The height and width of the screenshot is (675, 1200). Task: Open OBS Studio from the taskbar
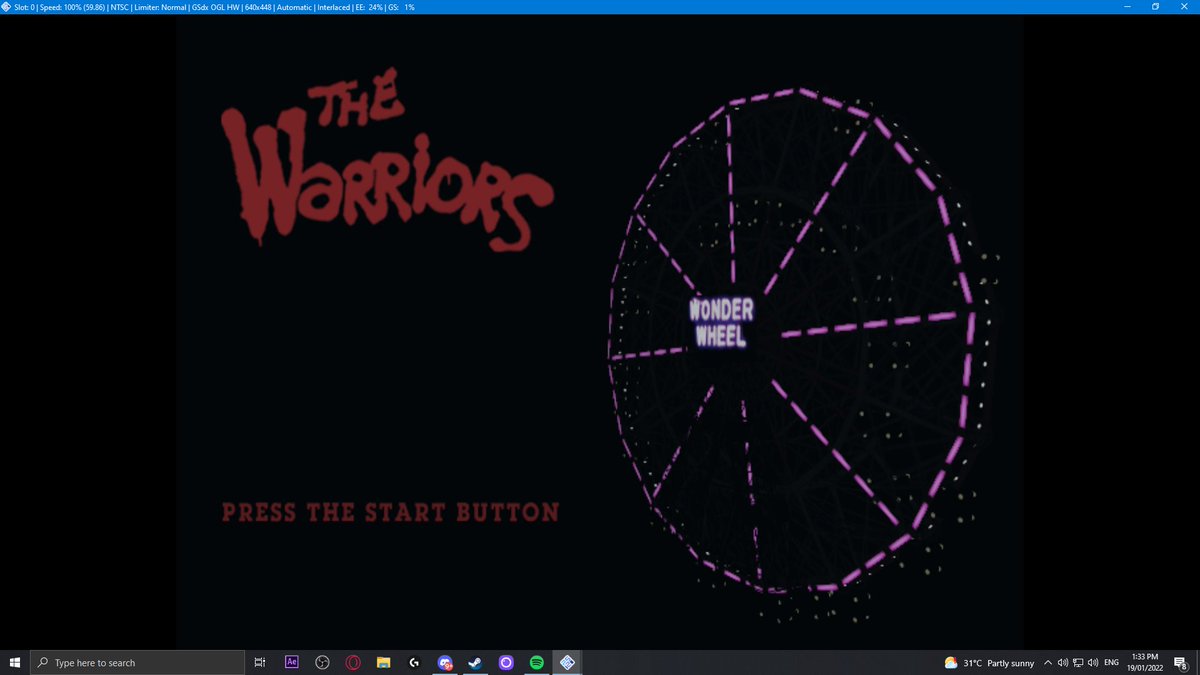(x=322, y=662)
